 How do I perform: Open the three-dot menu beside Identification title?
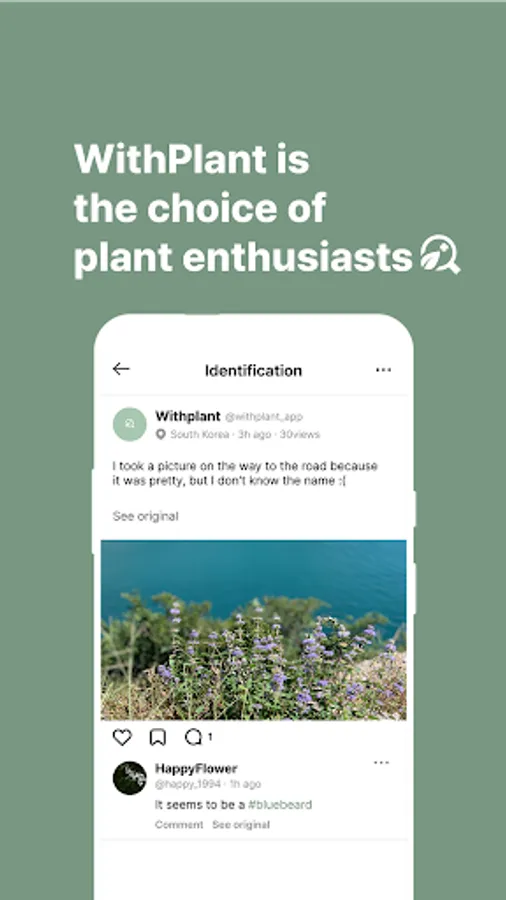[x=383, y=370]
